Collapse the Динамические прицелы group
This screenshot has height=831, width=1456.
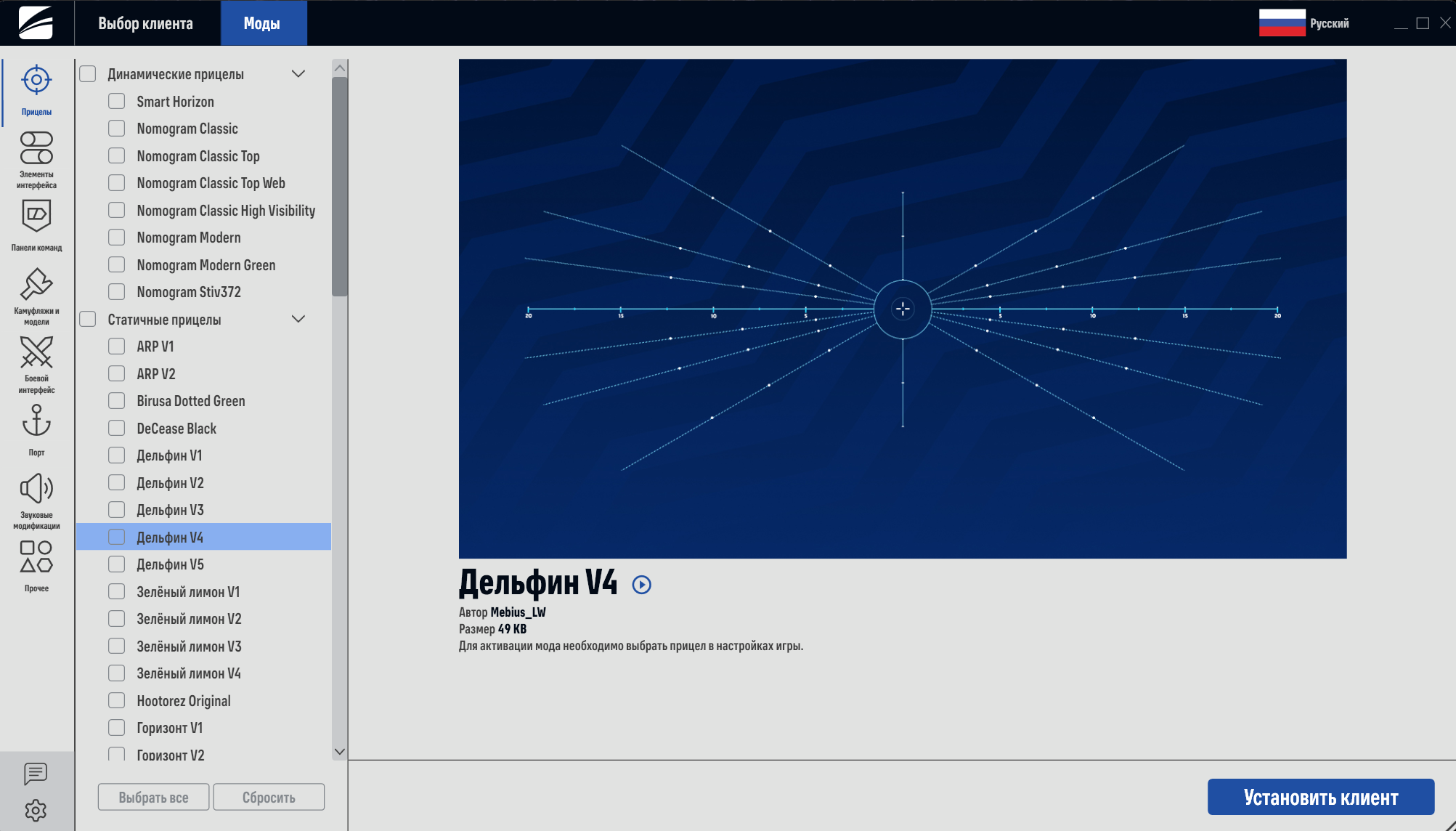298,73
